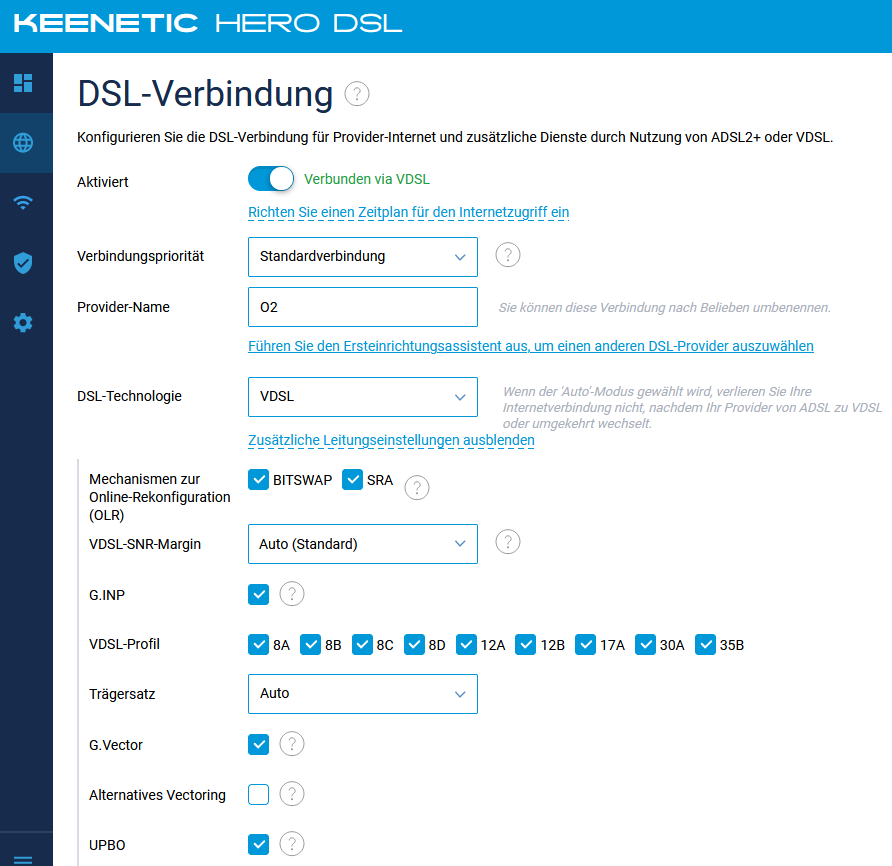Uncheck VDSL profile 8D
Image resolution: width=892 pixels, height=866 pixels.
tap(414, 645)
